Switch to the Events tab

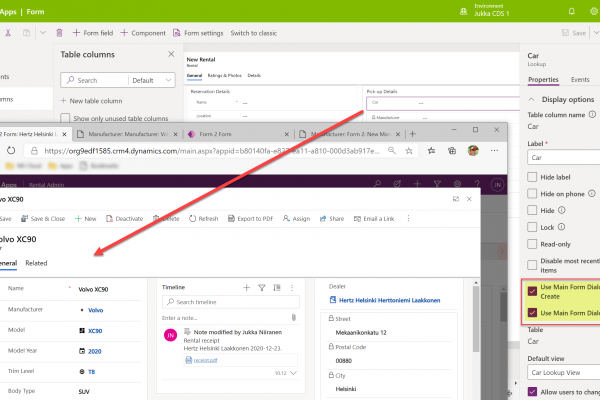580,80
